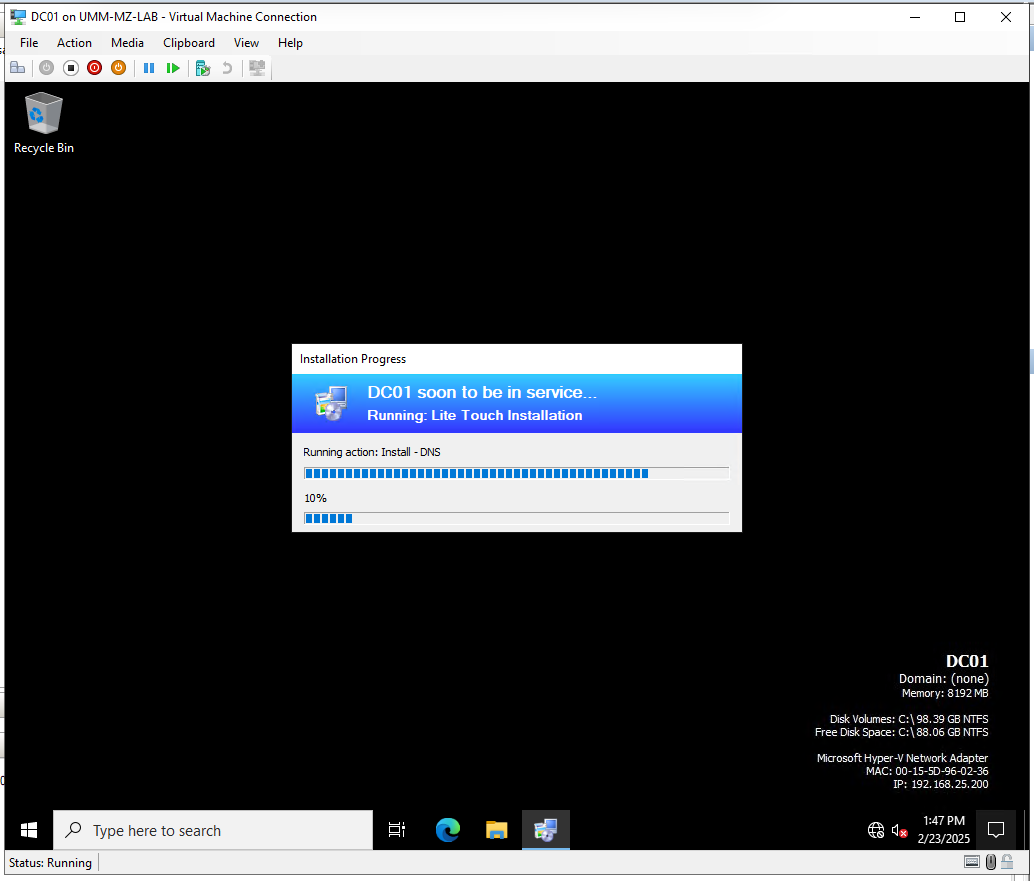
Task: Send Ctrl+Alt+Delete to the virtual machine
Action: coord(17,67)
